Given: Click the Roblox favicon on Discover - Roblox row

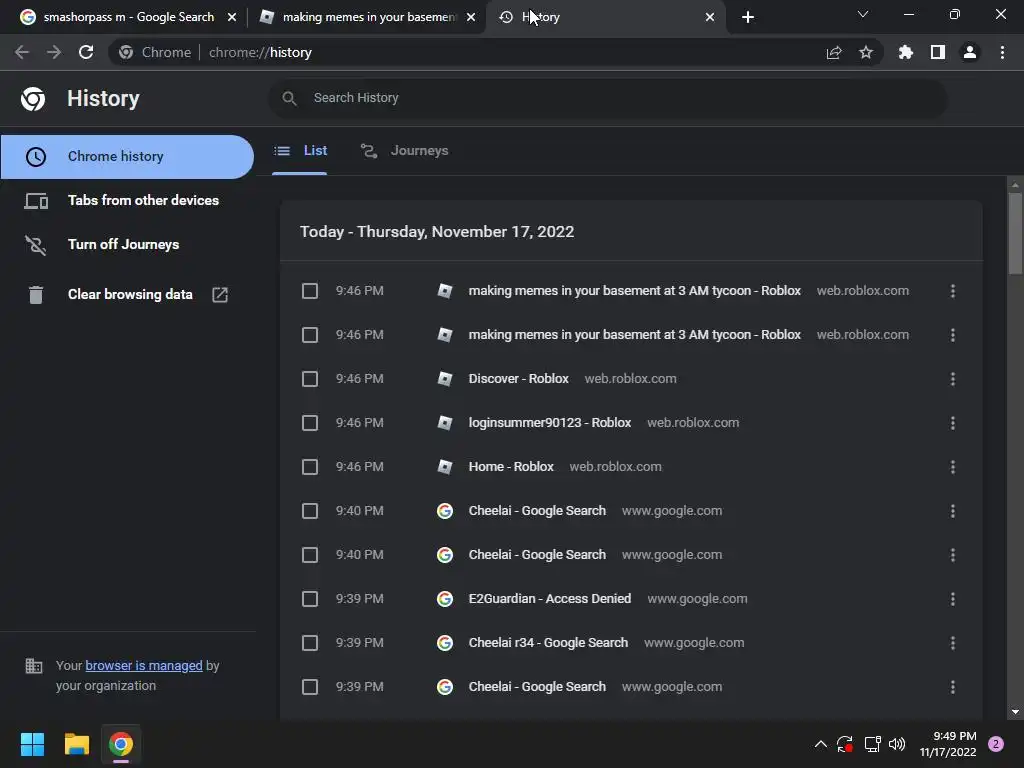Looking at the screenshot, I should (x=445, y=379).
